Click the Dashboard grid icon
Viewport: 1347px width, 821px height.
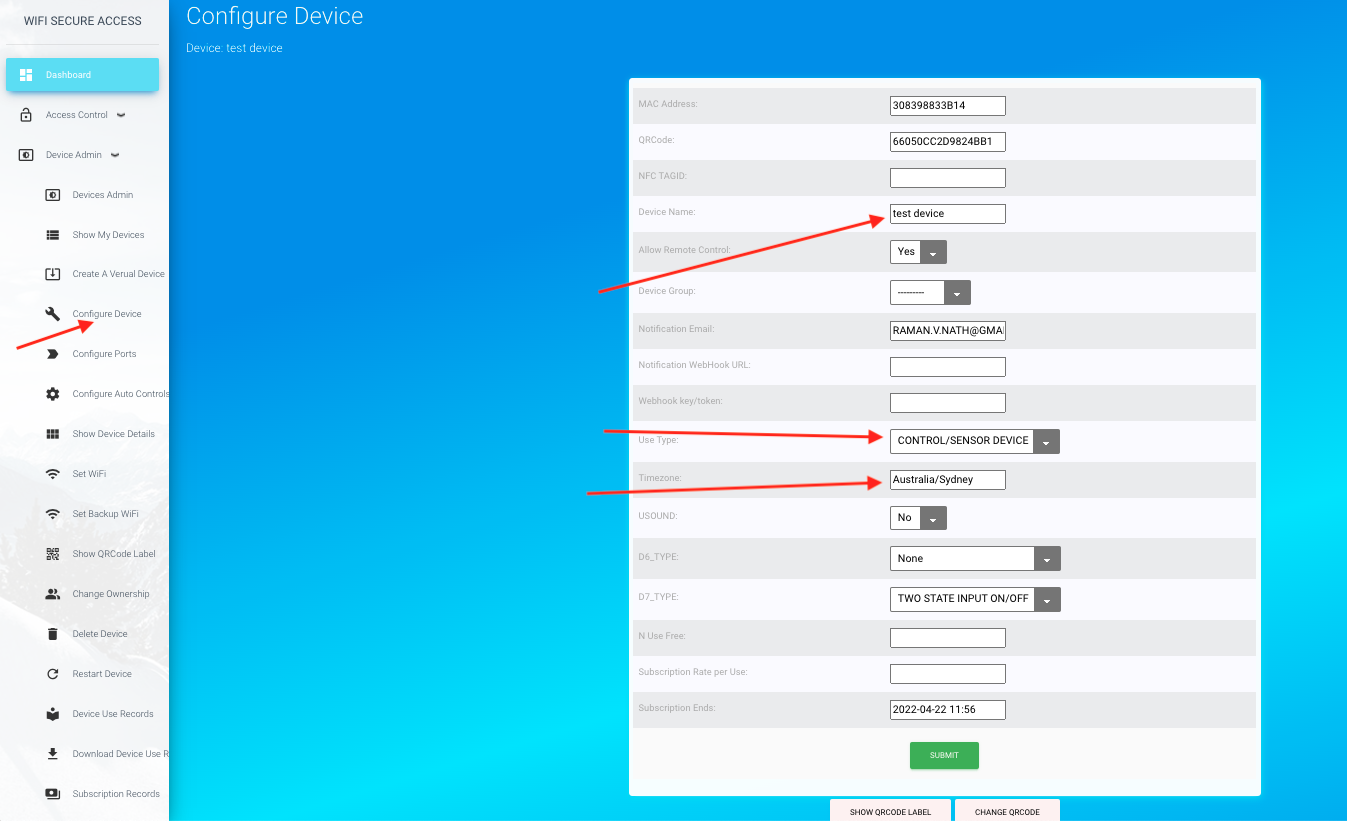tap(26, 75)
